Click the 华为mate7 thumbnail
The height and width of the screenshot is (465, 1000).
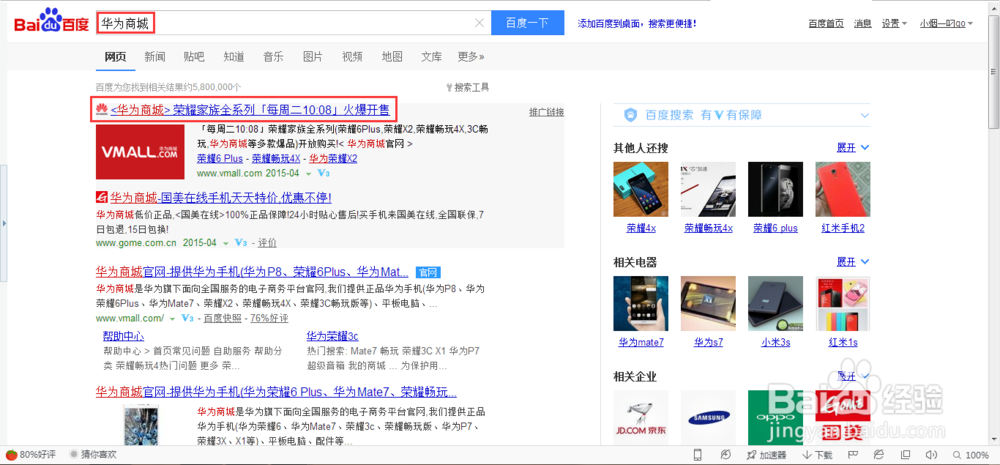[640, 303]
